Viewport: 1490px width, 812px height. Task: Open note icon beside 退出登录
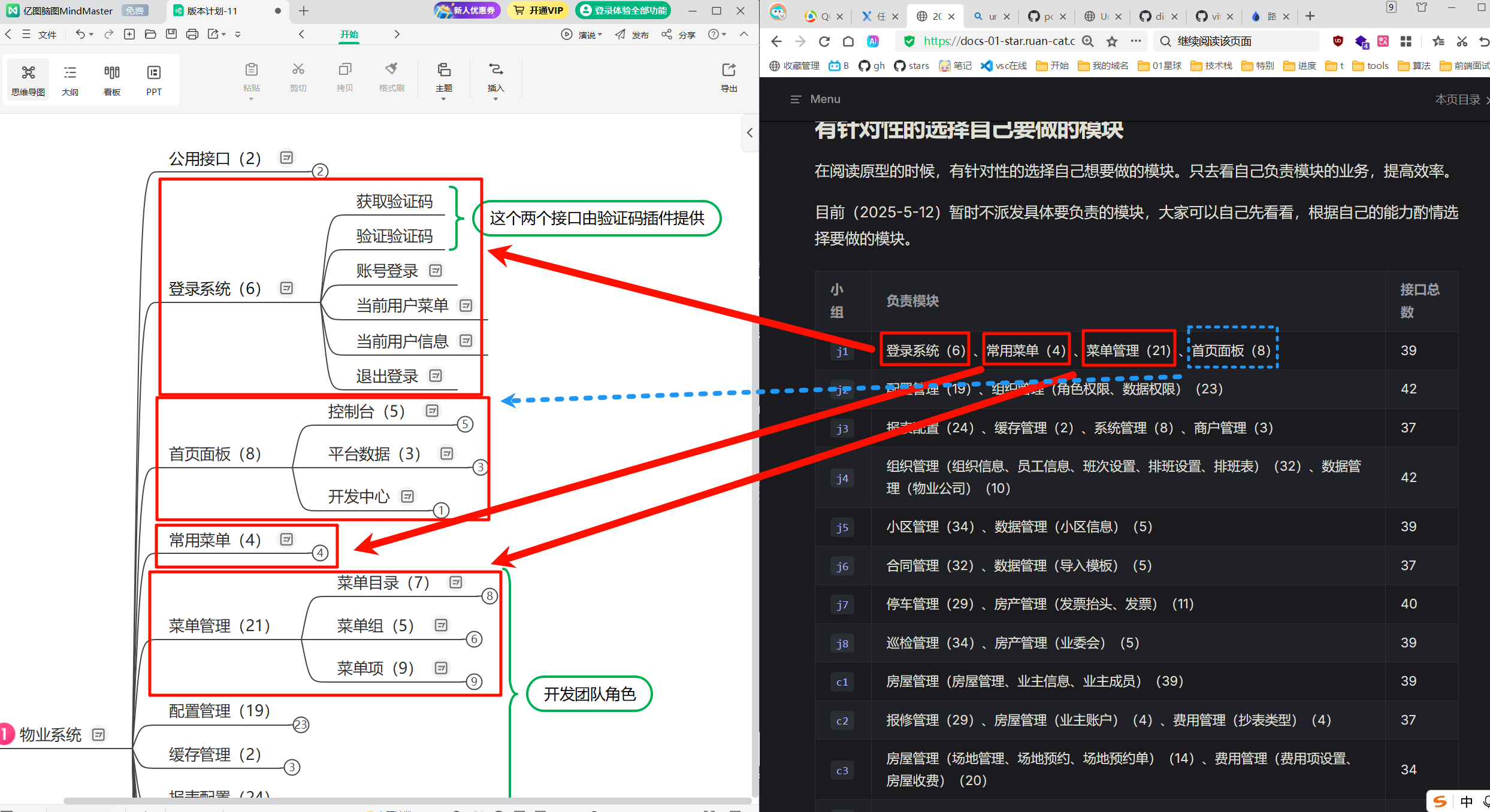436,375
